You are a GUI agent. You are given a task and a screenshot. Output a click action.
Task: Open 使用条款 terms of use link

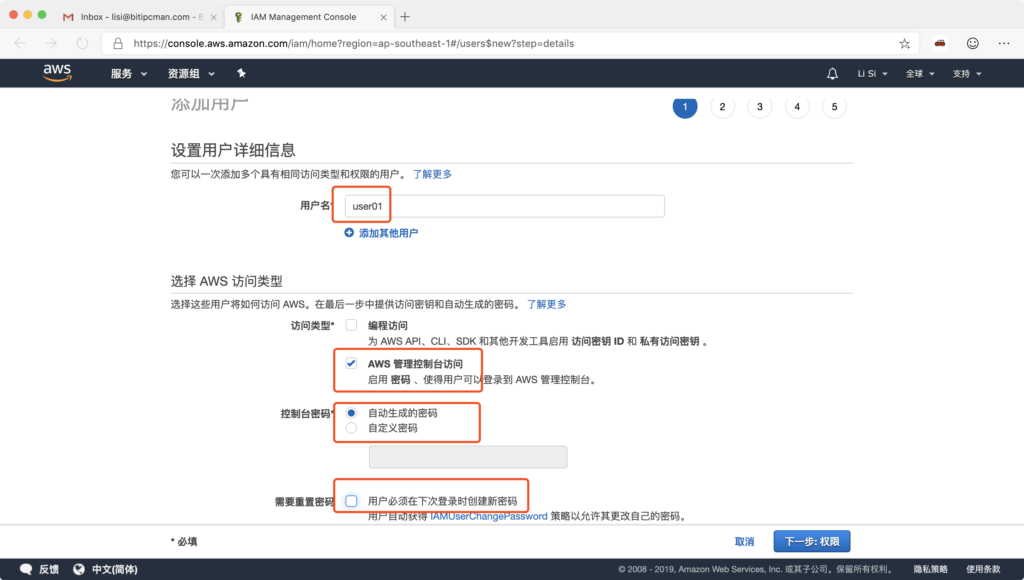[x=984, y=570]
